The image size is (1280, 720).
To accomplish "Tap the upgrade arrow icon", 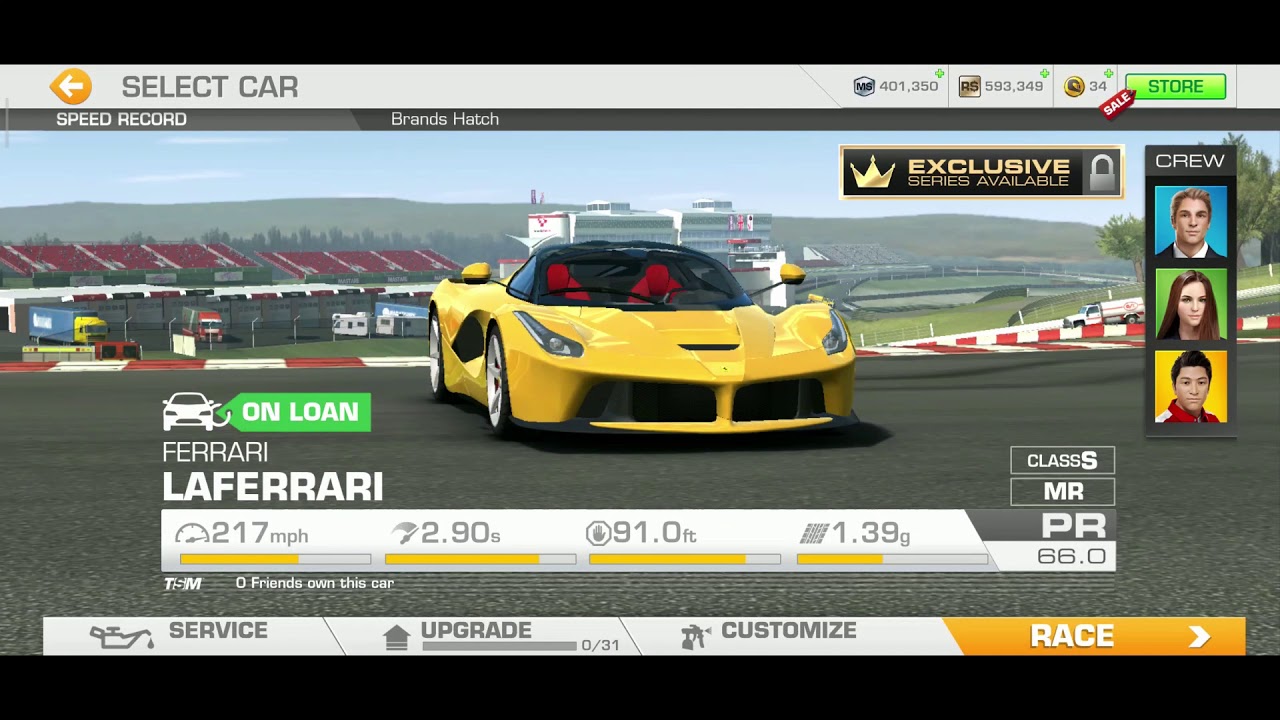I will [x=397, y=637].
